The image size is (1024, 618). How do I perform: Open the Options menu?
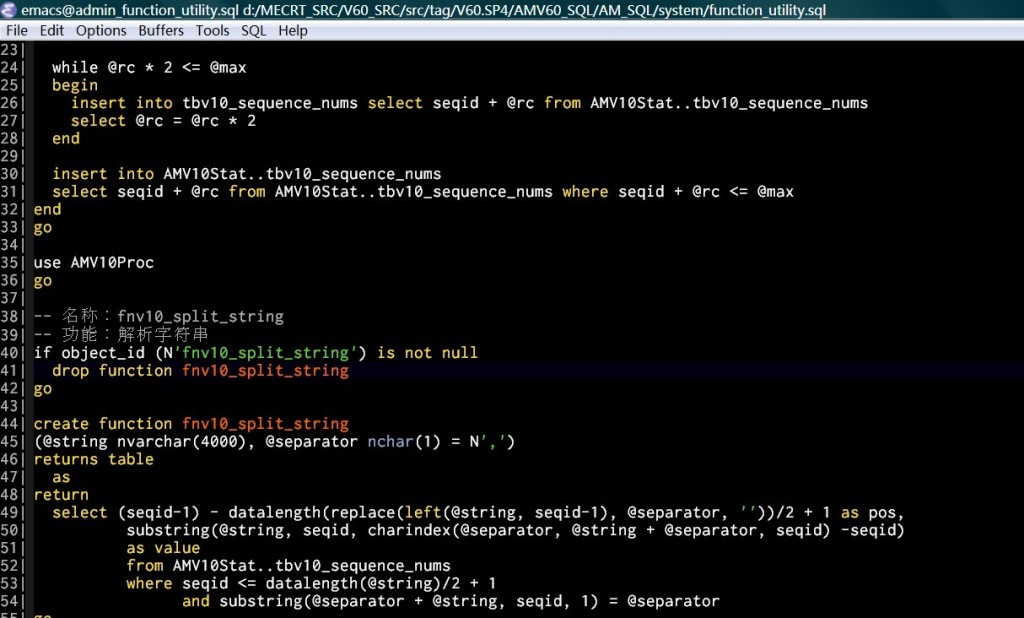[x=100, y=30]
